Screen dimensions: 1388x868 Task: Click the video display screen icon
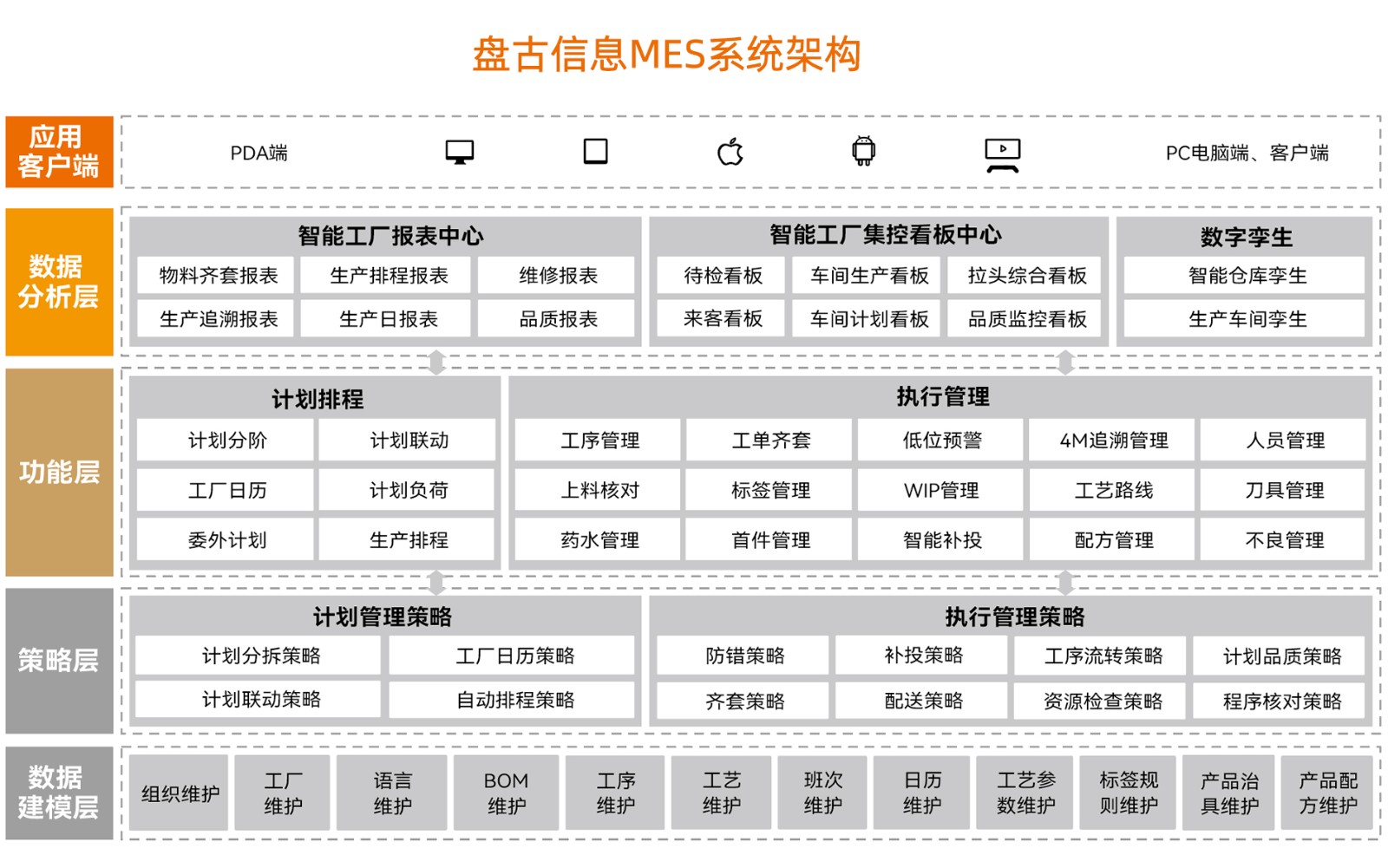(1002, 156)
